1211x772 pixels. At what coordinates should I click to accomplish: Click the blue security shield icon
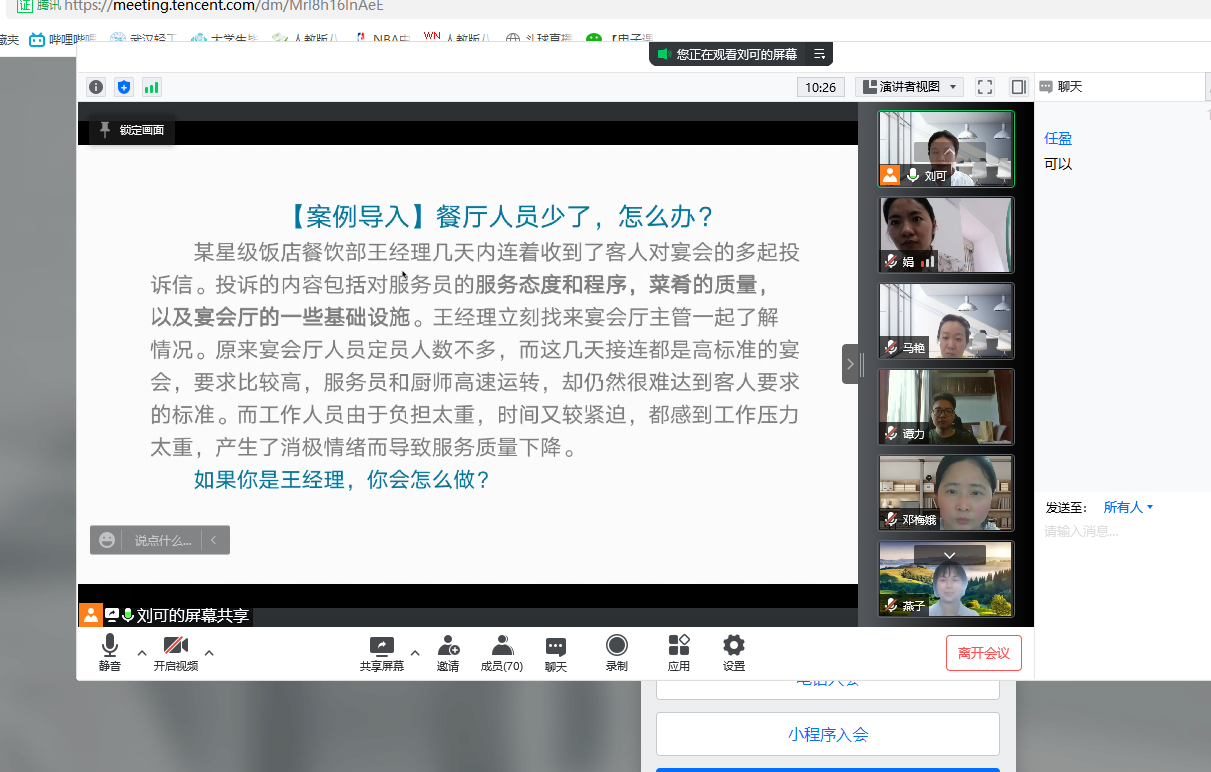click(x=123, y=87)
